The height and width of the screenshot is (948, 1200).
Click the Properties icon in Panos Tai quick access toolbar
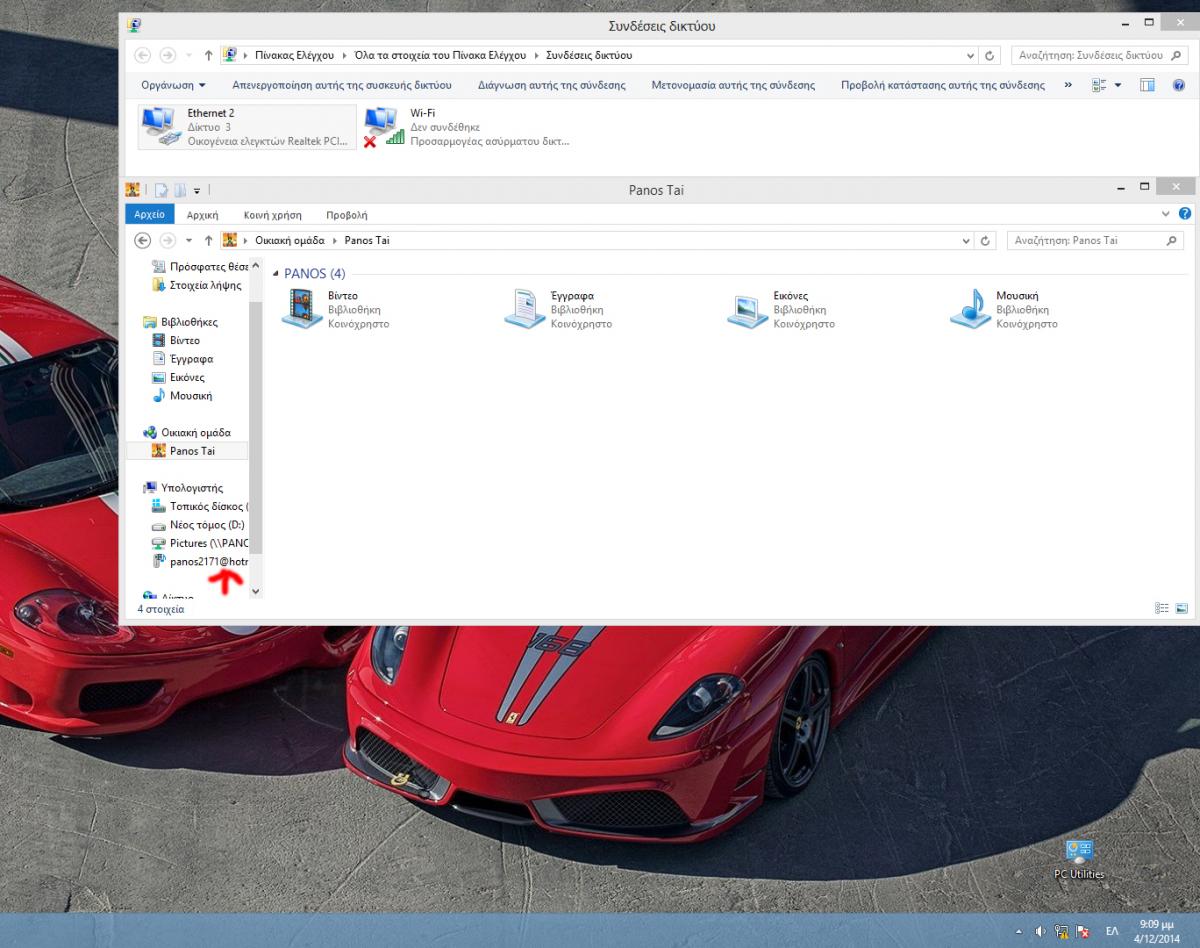[160, 190]
